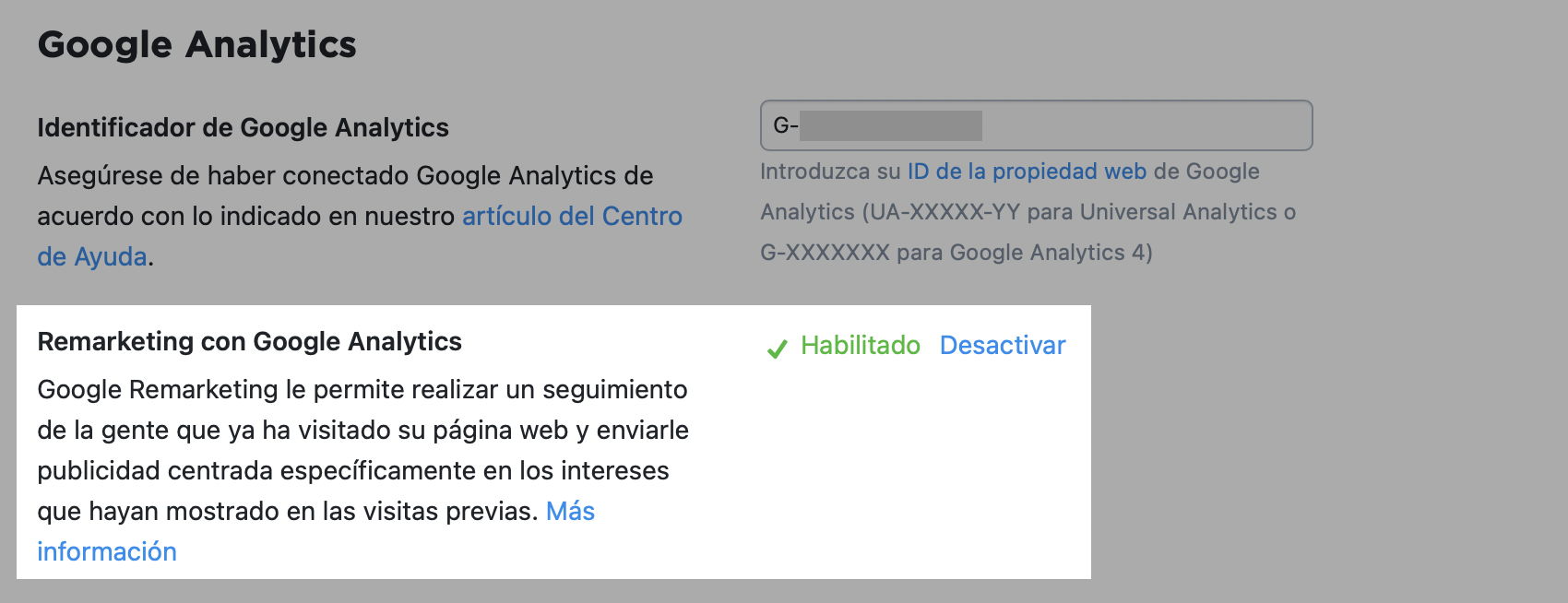Click the Google Analytics ID input field
This screenshot has height=603, width=1568.
point(1144,125)
